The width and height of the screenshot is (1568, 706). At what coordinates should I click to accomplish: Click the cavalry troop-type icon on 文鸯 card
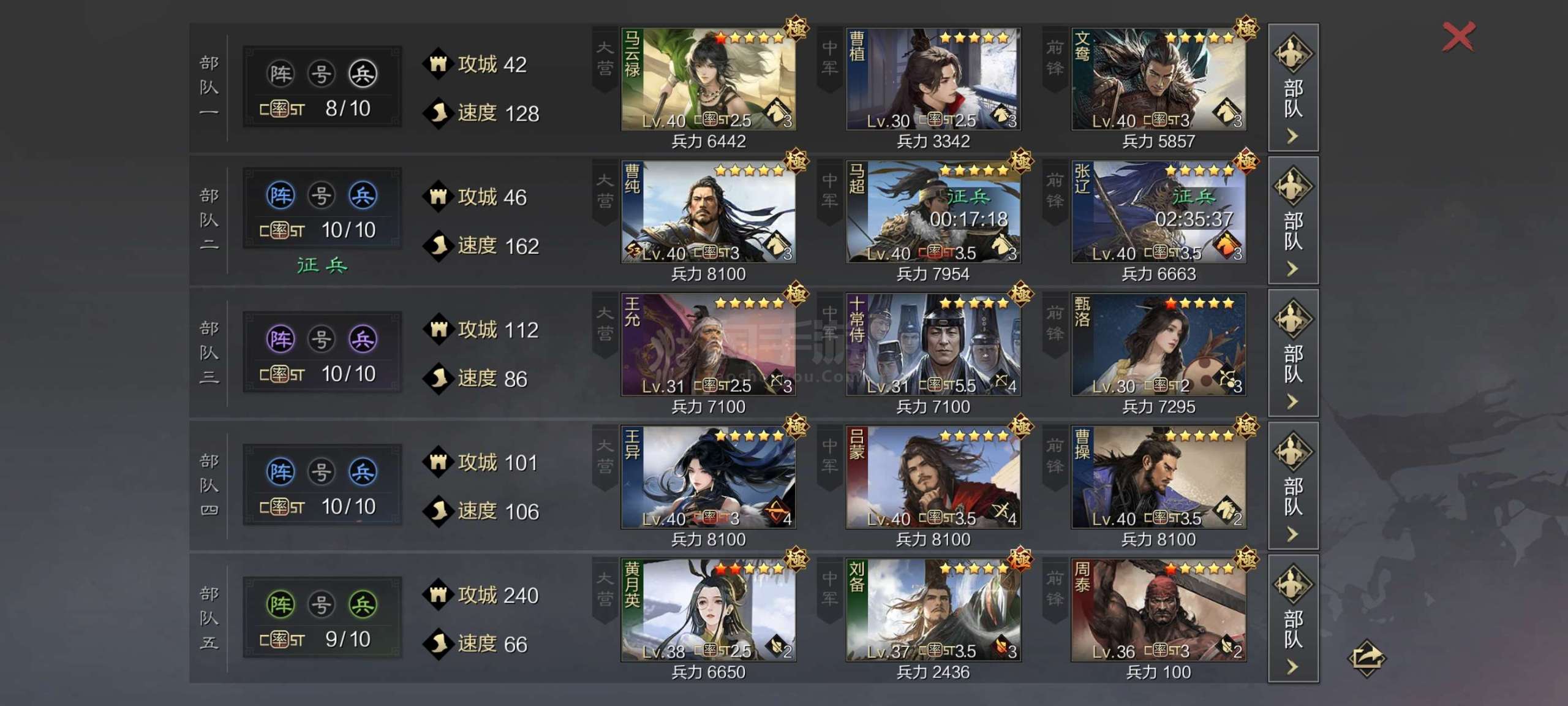[1226, 113]
